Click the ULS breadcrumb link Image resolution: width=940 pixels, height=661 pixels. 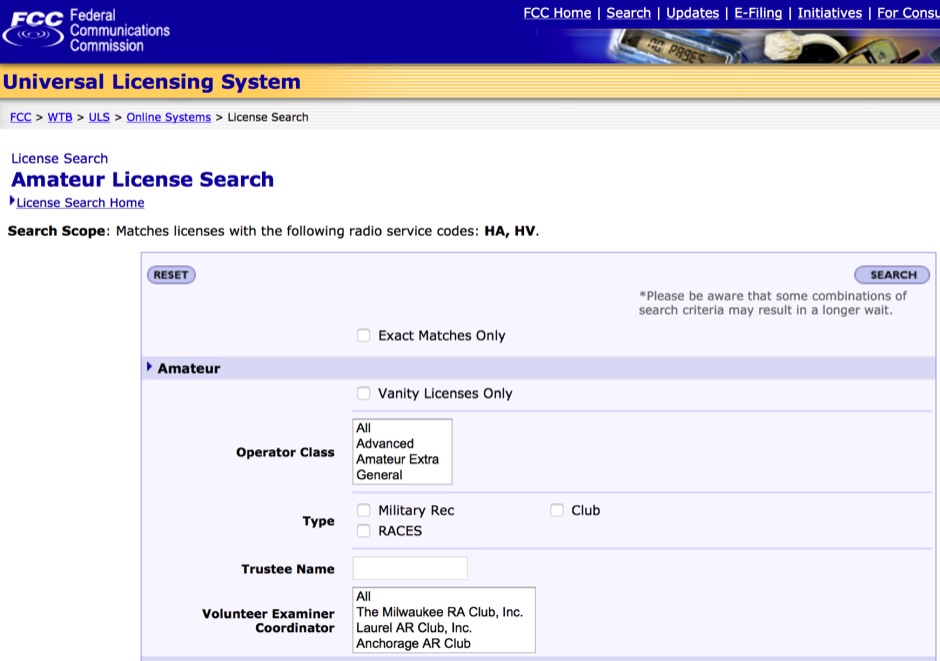[x=99, y=117]
